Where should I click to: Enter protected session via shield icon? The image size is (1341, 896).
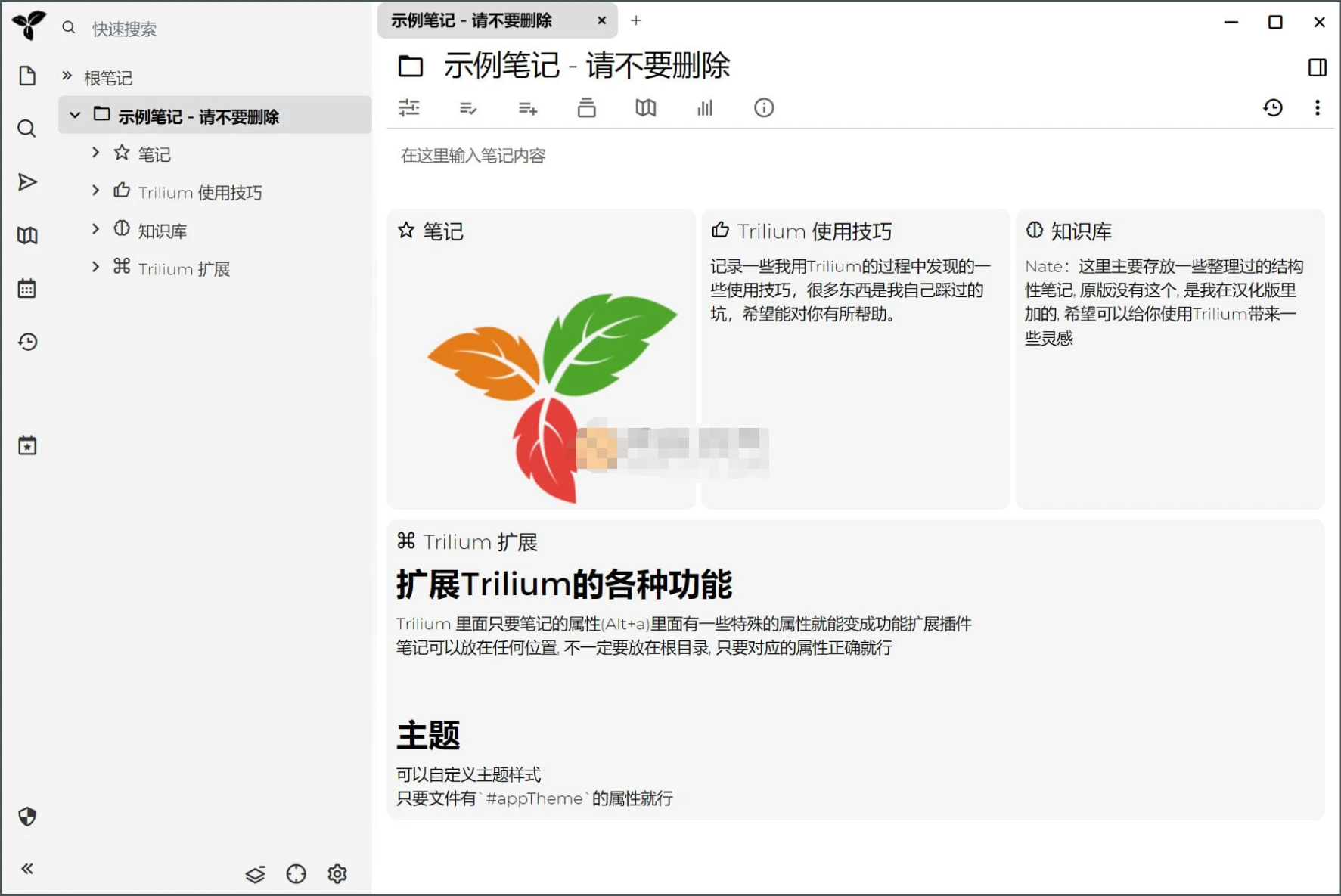[x=28, y=817]
